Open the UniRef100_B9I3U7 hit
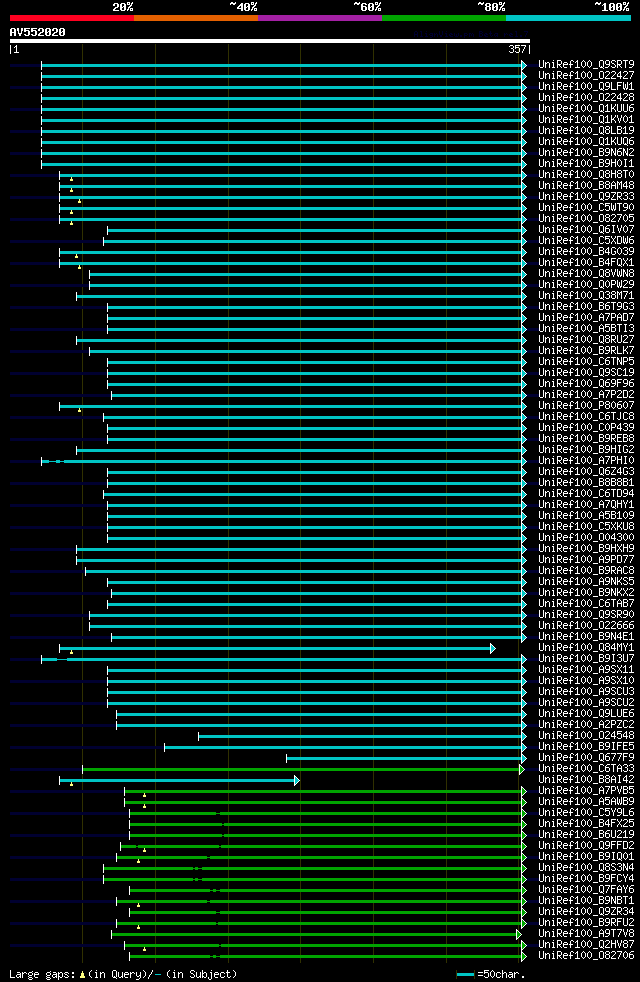Image resolution: width=640 pixels, height=982 pixels. [x=586, y=658]
